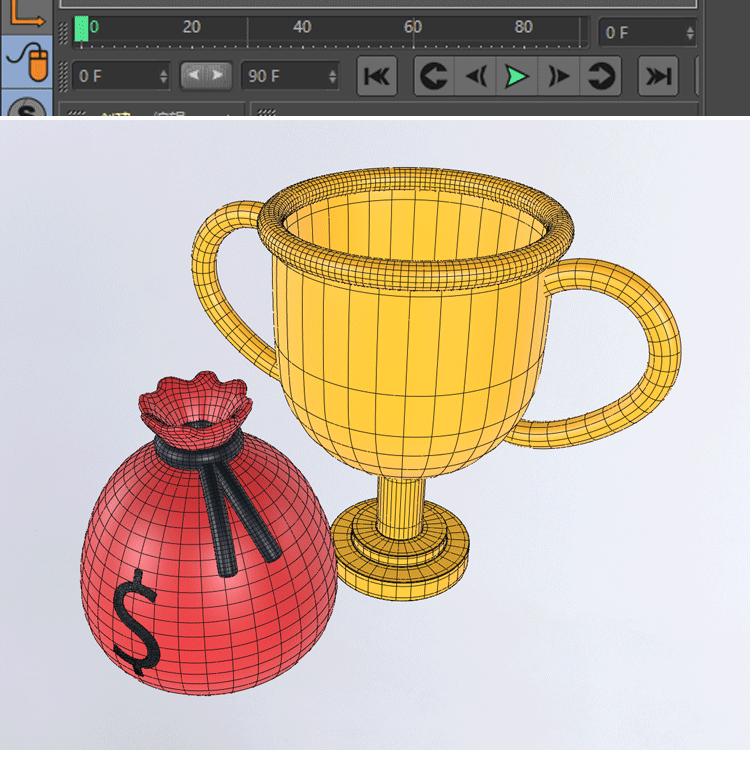Step back one frame
The height and width of the screenshot is (760, 750).
(476, 77)
